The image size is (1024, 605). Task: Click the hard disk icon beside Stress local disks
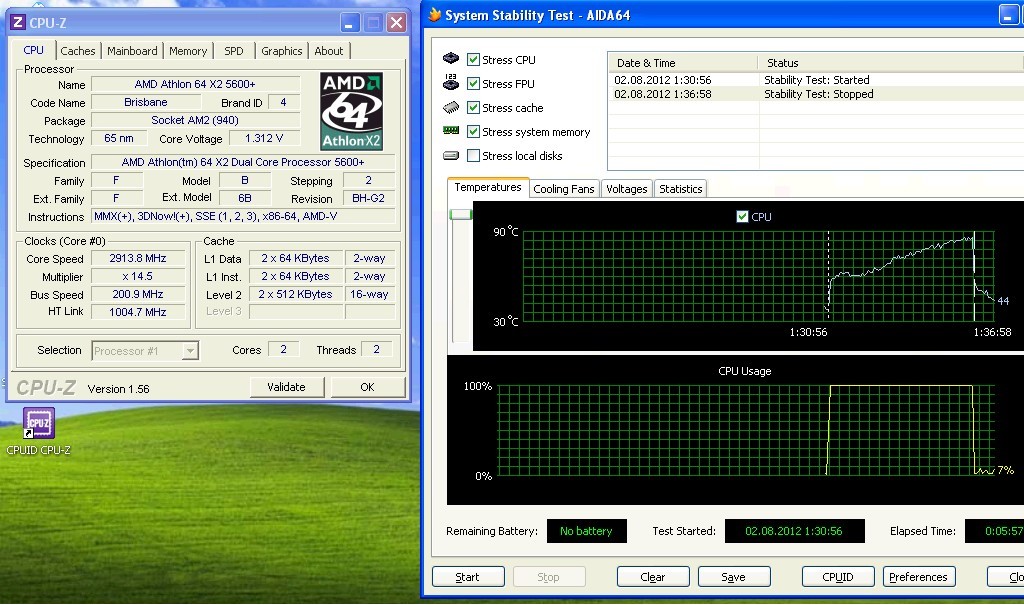[x=451, y=155]
